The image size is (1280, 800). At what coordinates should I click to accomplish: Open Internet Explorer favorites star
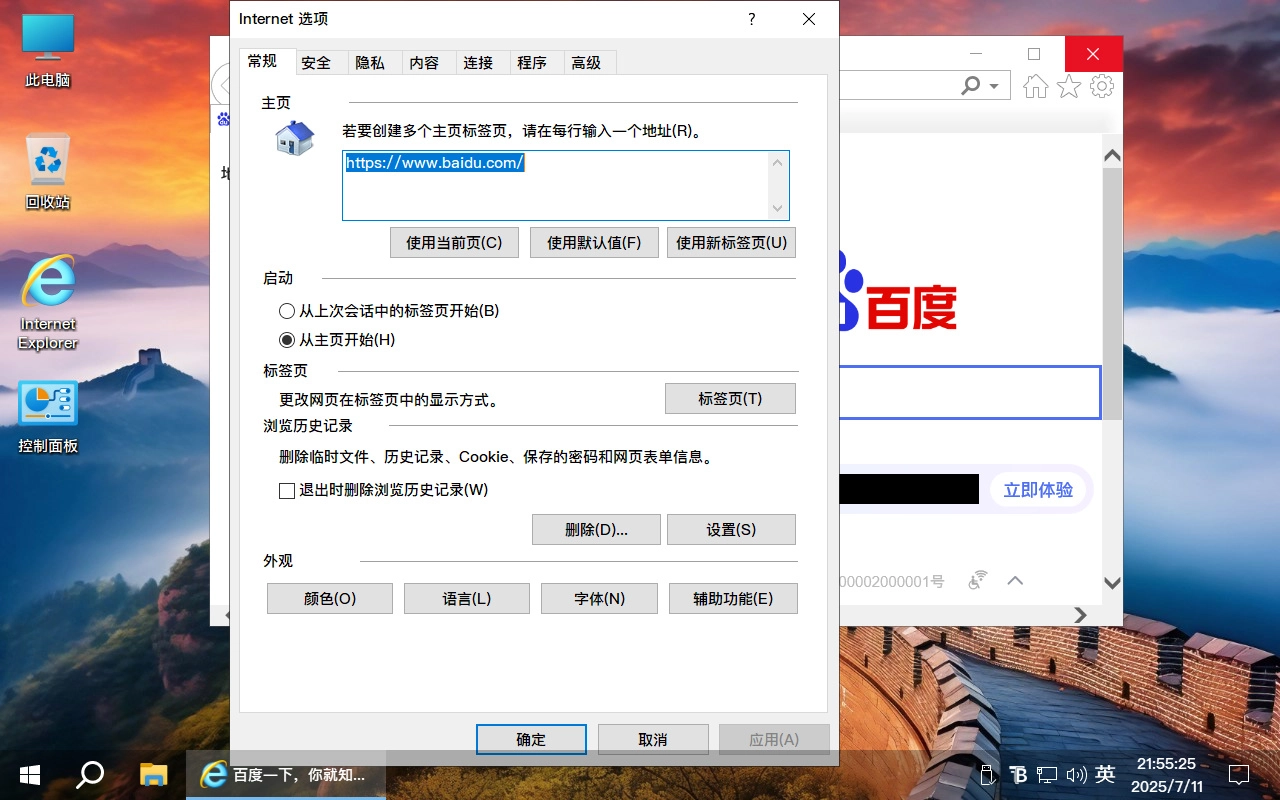point(1068,86)
